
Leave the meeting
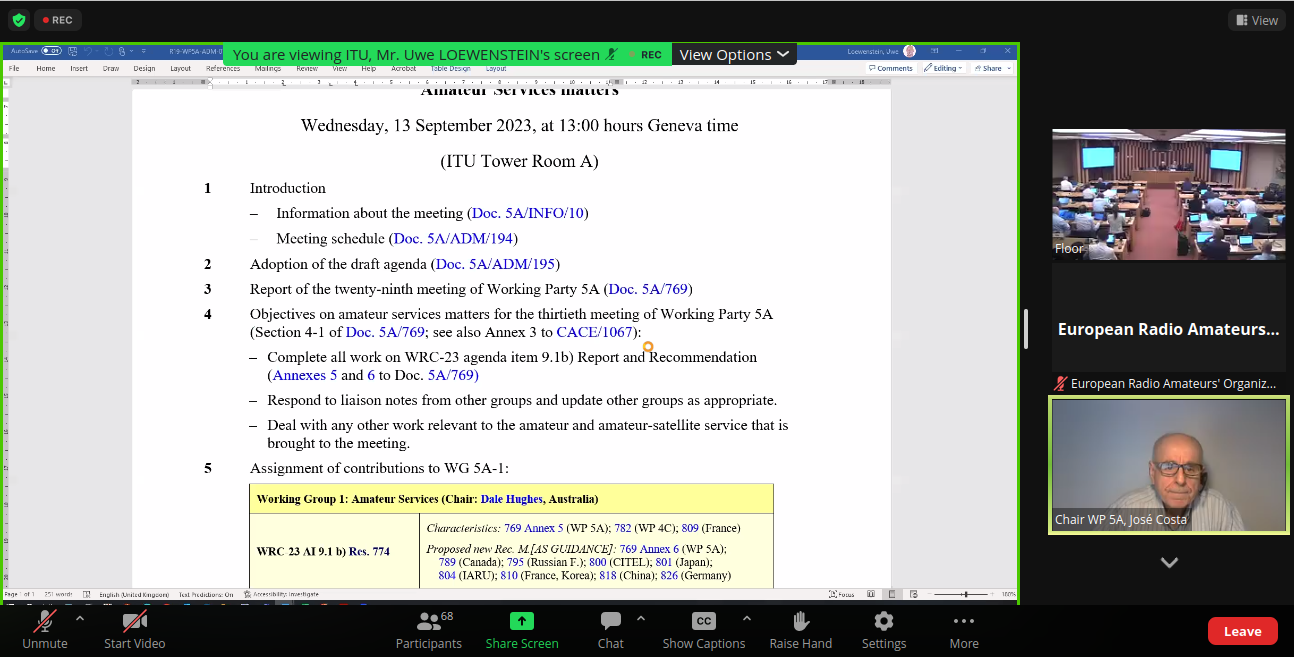1242,631
